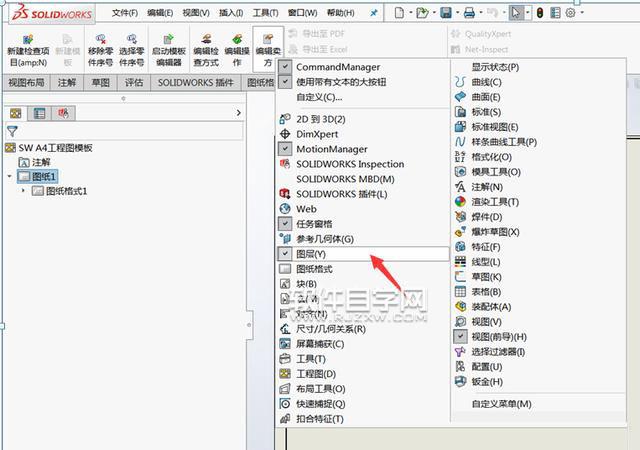
Task: Select 图纸1 in feature tree
Action: (x=38, y=177)
